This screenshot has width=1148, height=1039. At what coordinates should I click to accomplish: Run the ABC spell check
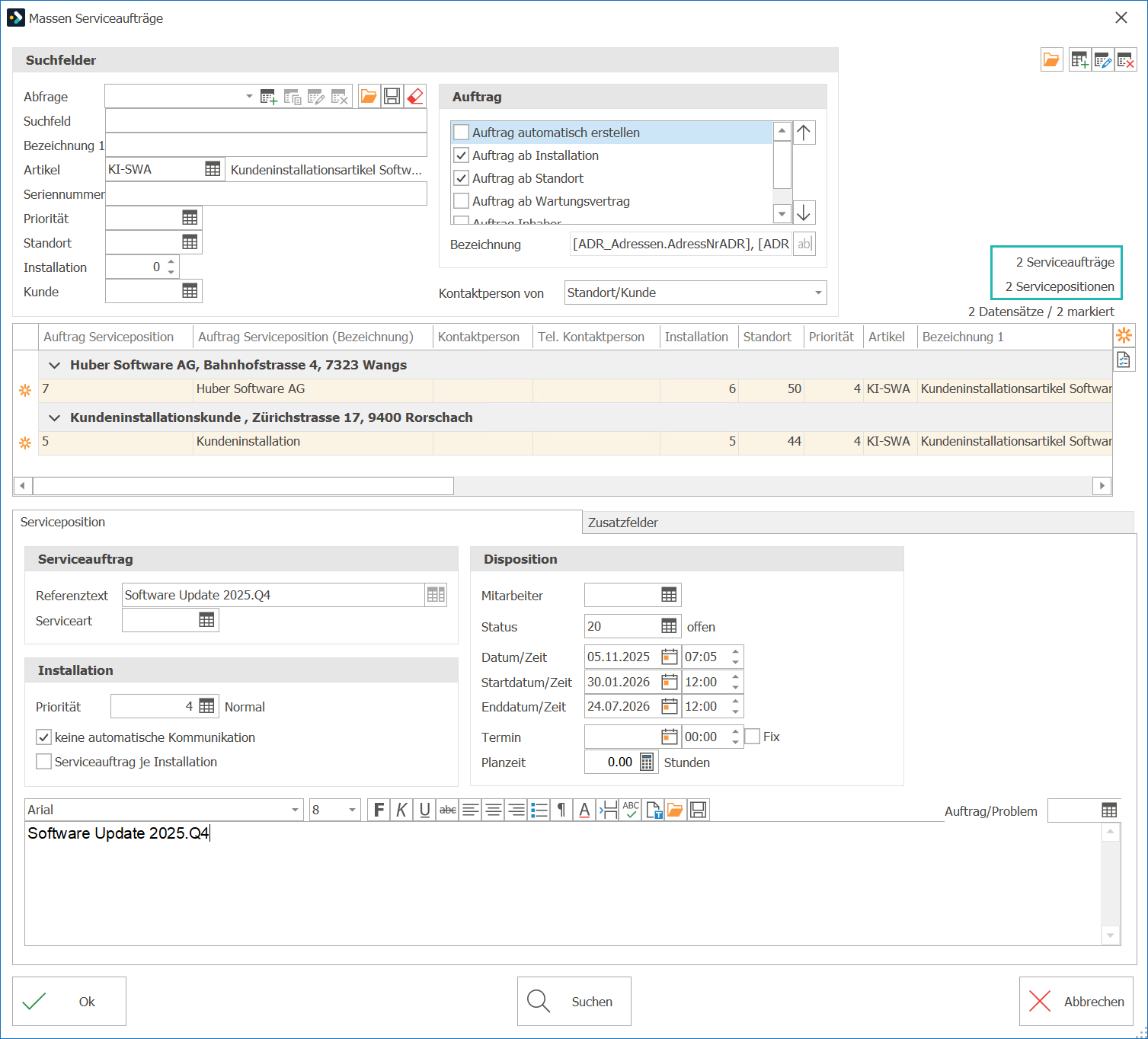pos(631,810)
